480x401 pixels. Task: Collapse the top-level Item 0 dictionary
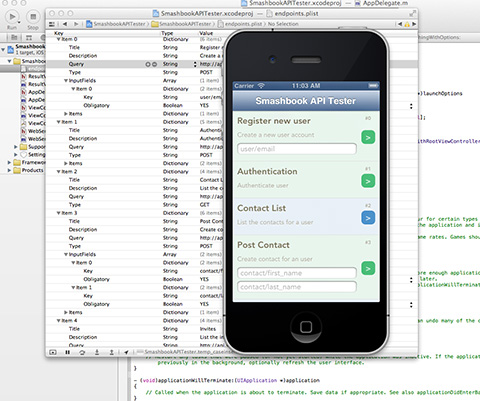(59, 39)
